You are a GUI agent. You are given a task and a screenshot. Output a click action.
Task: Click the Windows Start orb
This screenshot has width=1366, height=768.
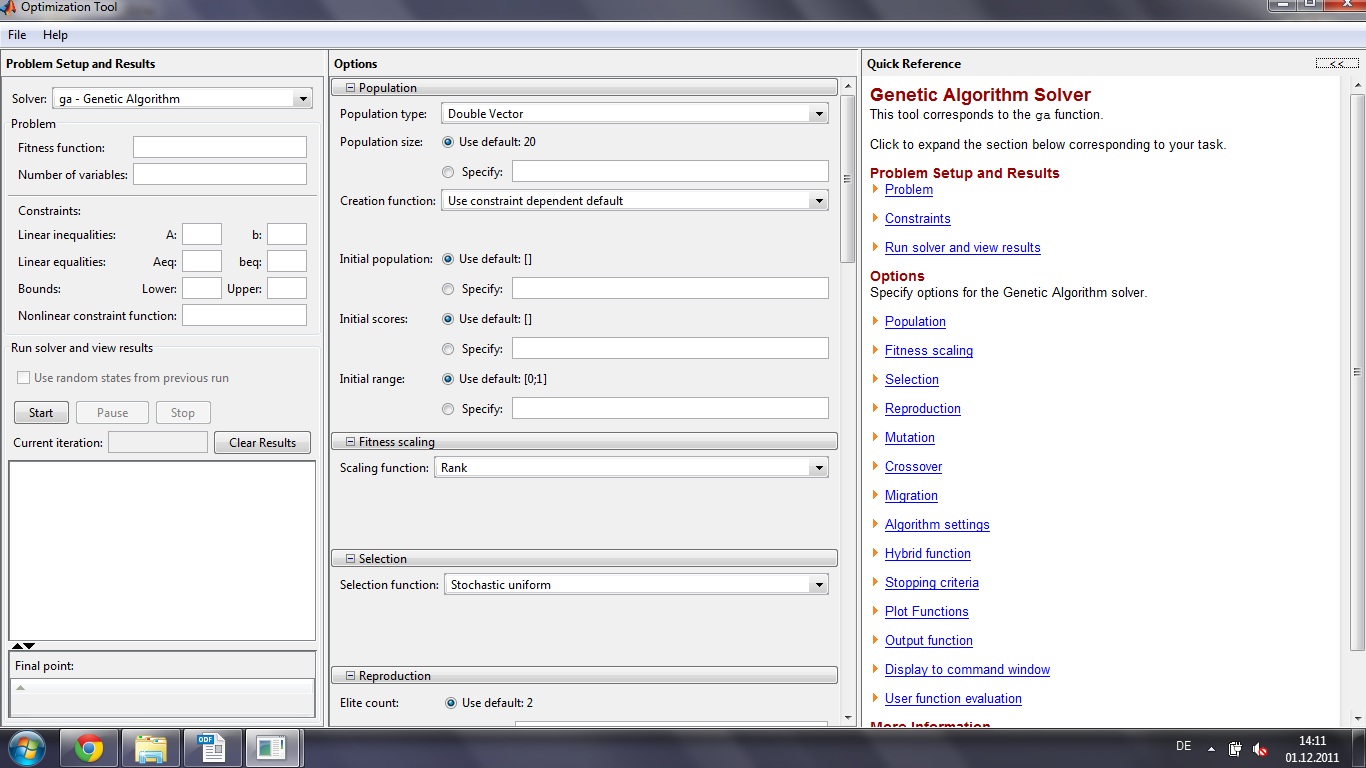point(26,748)
